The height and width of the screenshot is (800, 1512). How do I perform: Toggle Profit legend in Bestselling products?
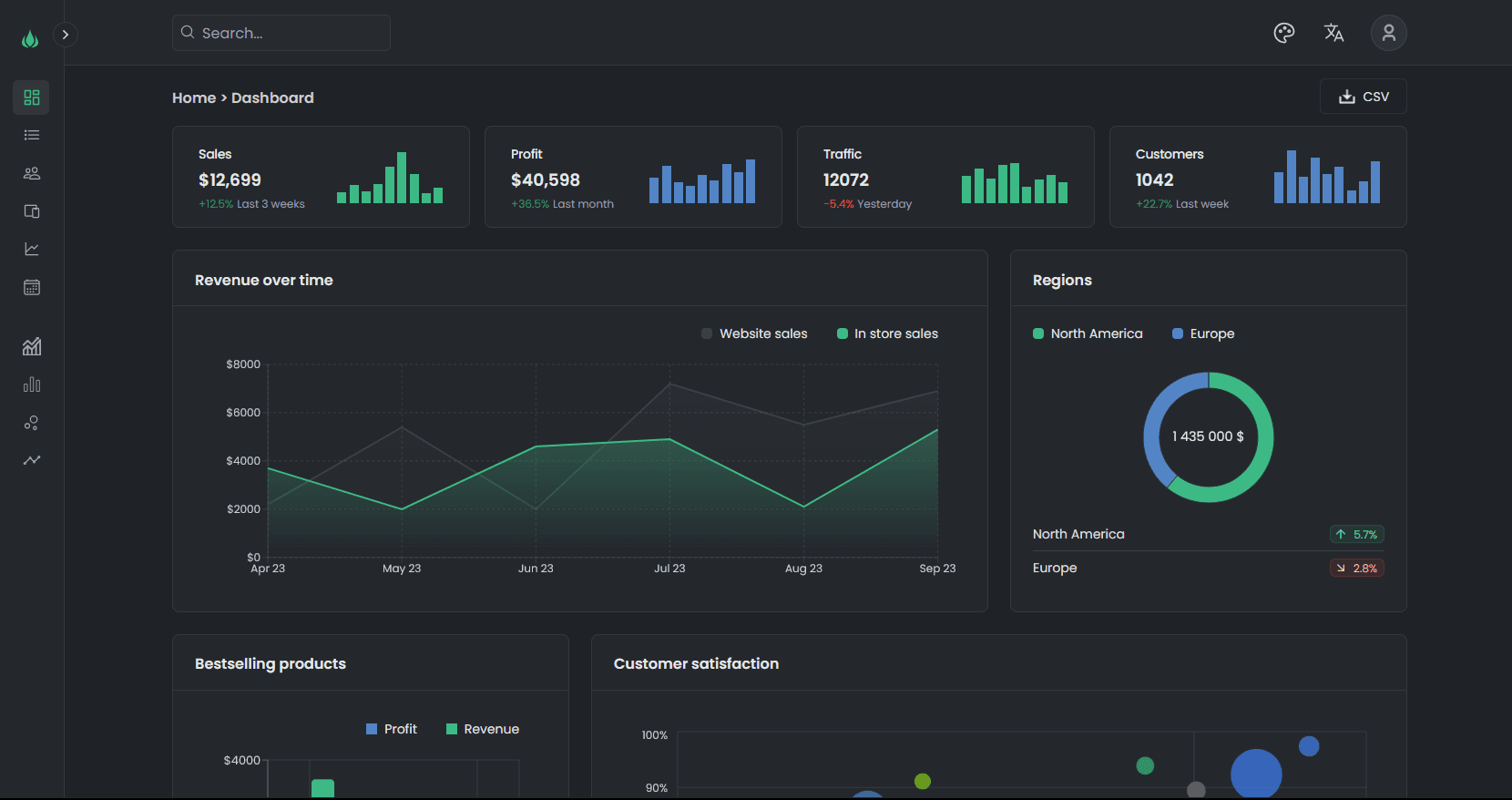(392, 729)
